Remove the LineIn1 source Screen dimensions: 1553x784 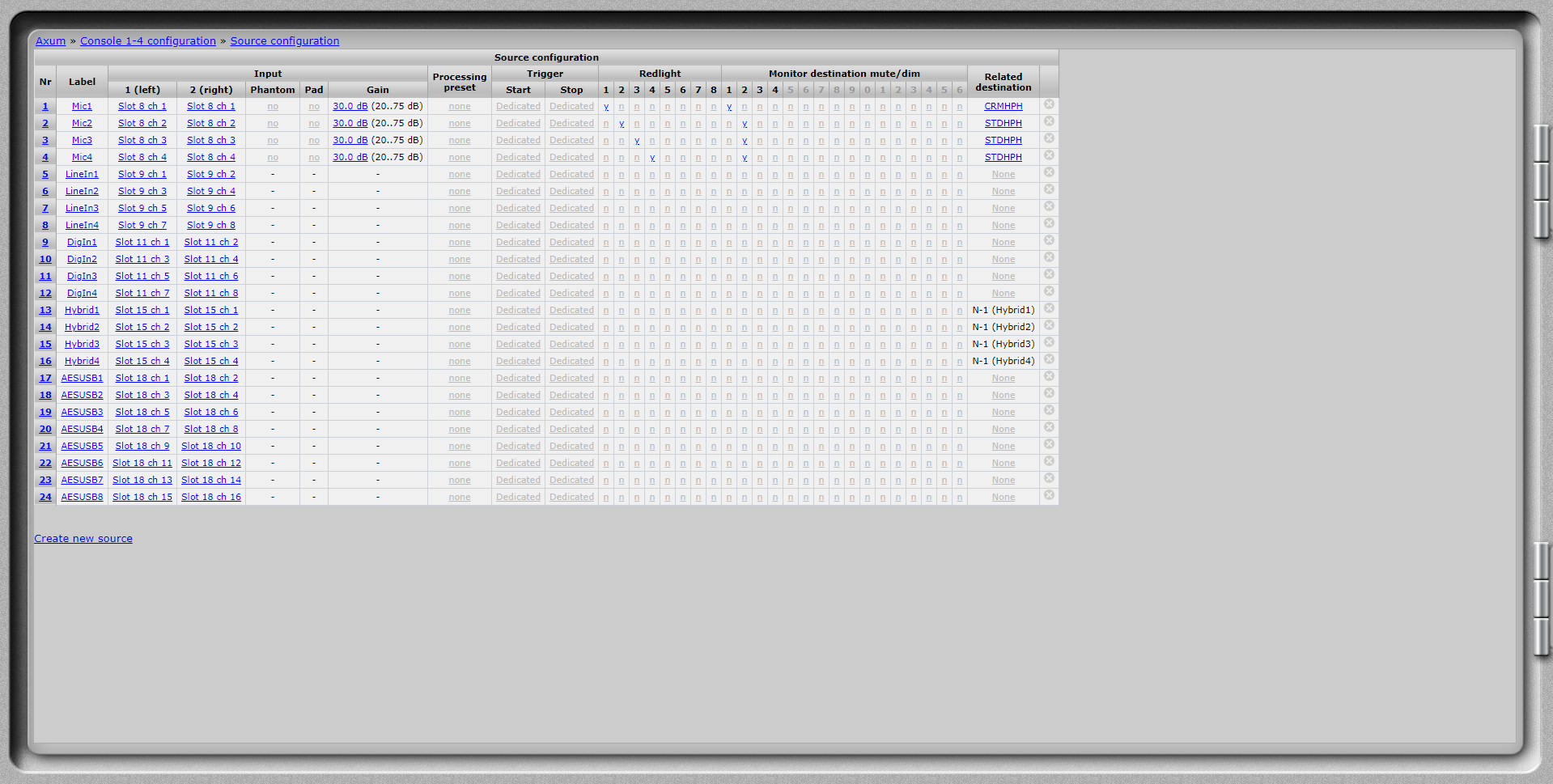1049,173
